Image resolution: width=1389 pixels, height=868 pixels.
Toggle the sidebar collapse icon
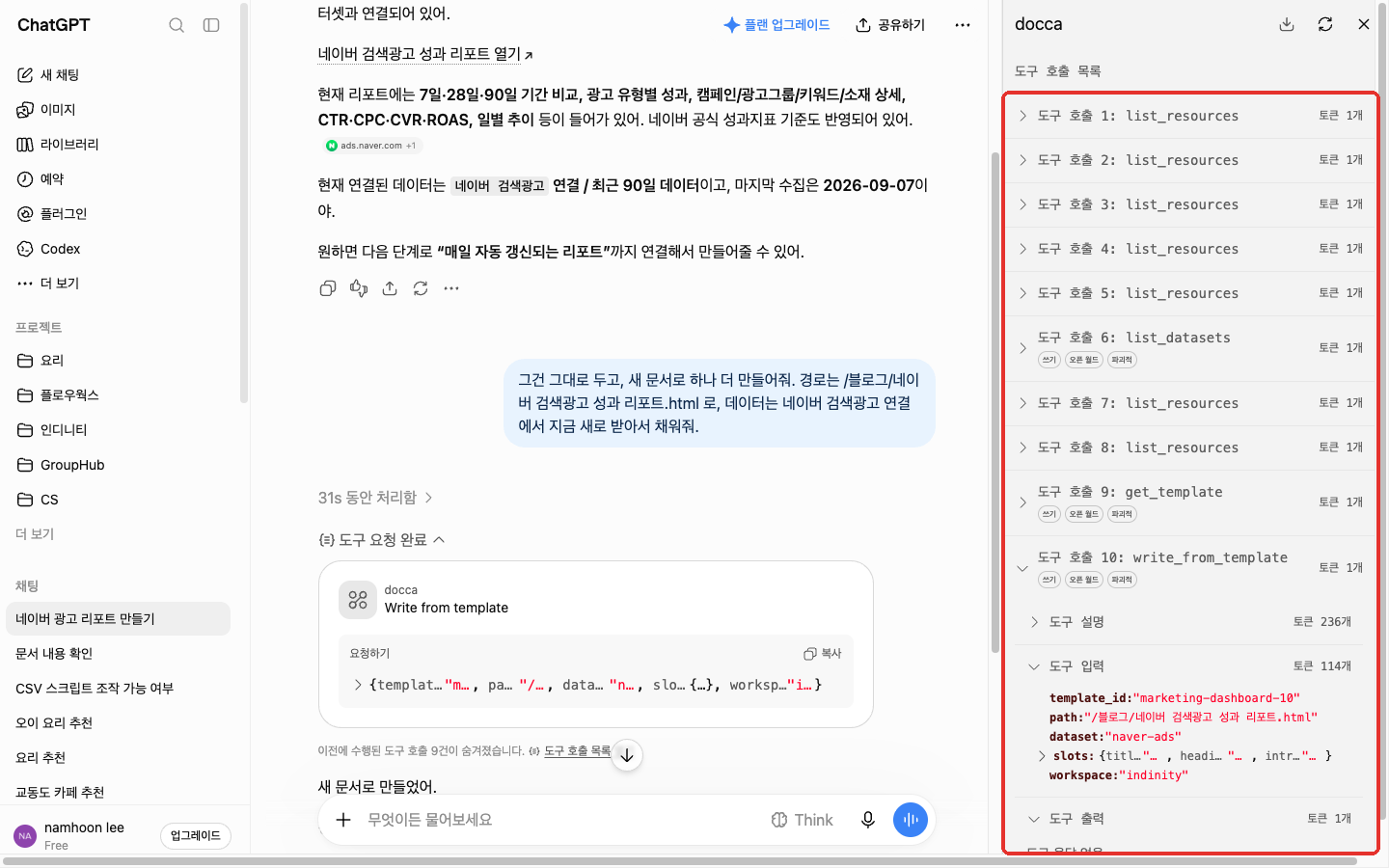tap(211, 25)
